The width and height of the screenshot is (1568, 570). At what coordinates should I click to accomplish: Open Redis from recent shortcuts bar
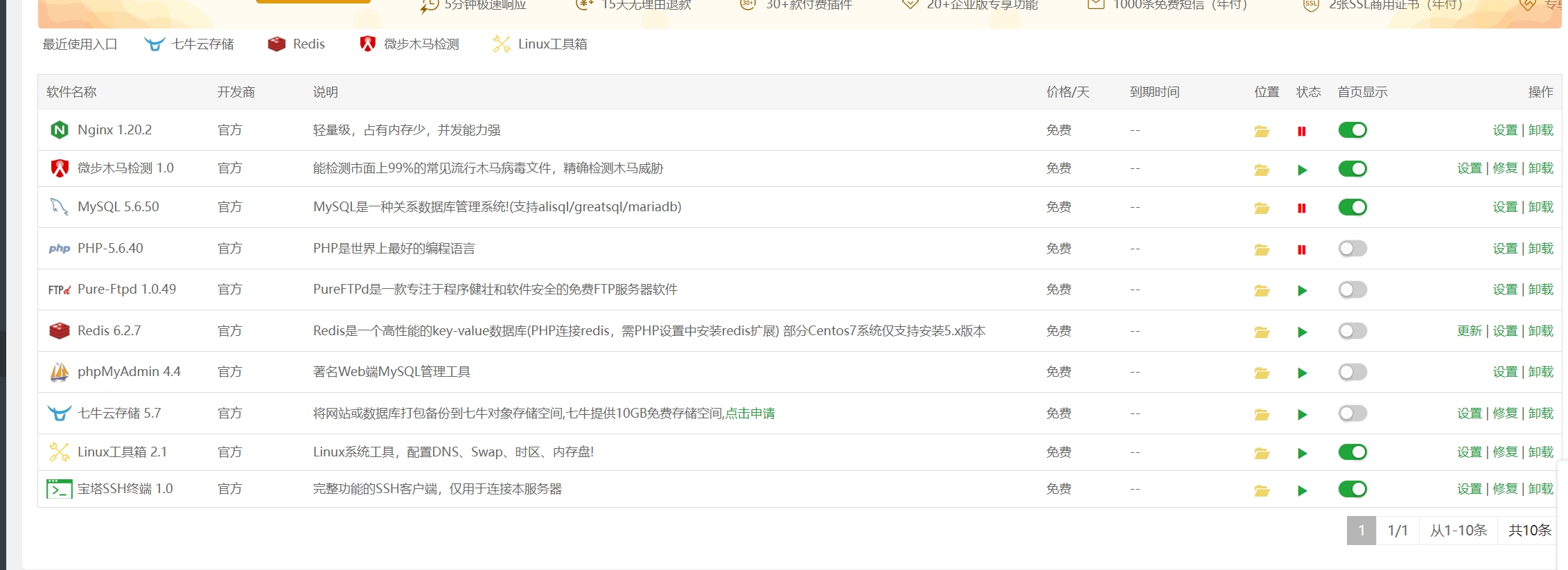[296, 44]
